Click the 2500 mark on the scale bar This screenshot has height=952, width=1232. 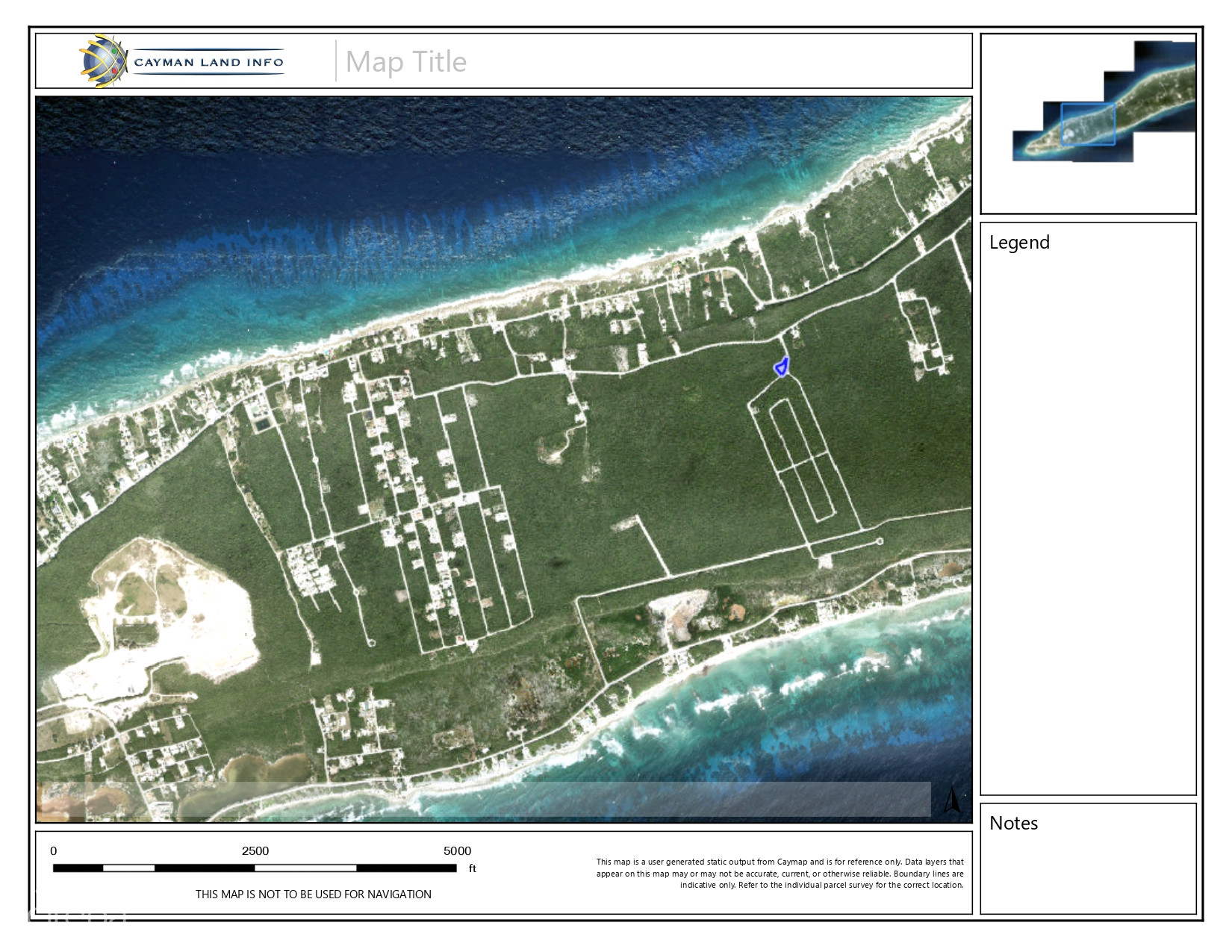[255, 850]
